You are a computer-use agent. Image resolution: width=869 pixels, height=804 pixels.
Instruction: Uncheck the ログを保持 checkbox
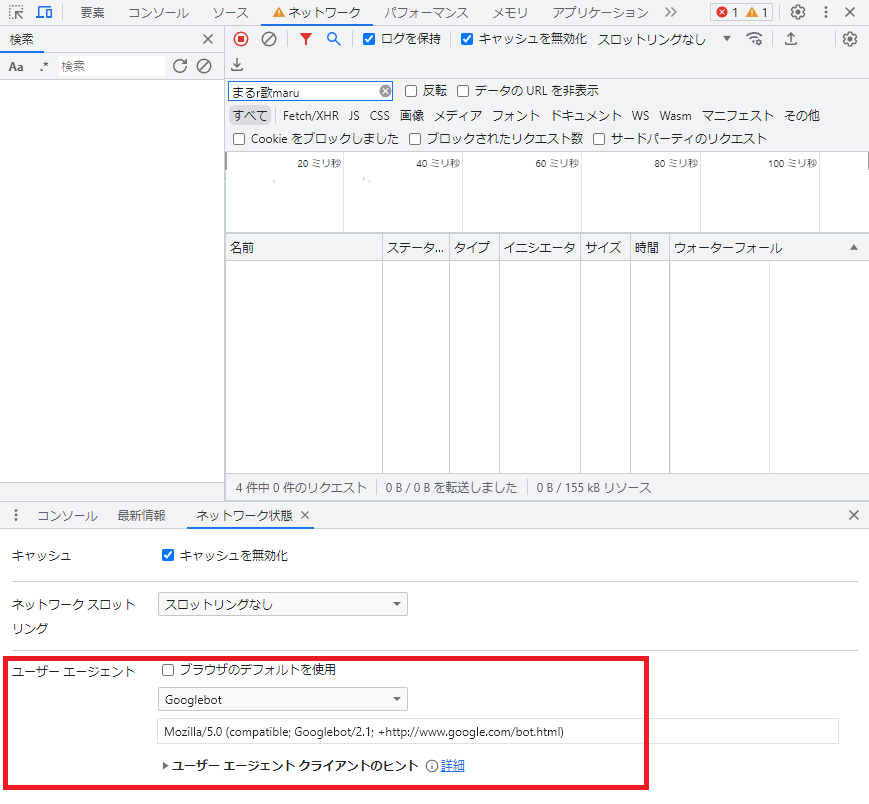tap(369, 39)
